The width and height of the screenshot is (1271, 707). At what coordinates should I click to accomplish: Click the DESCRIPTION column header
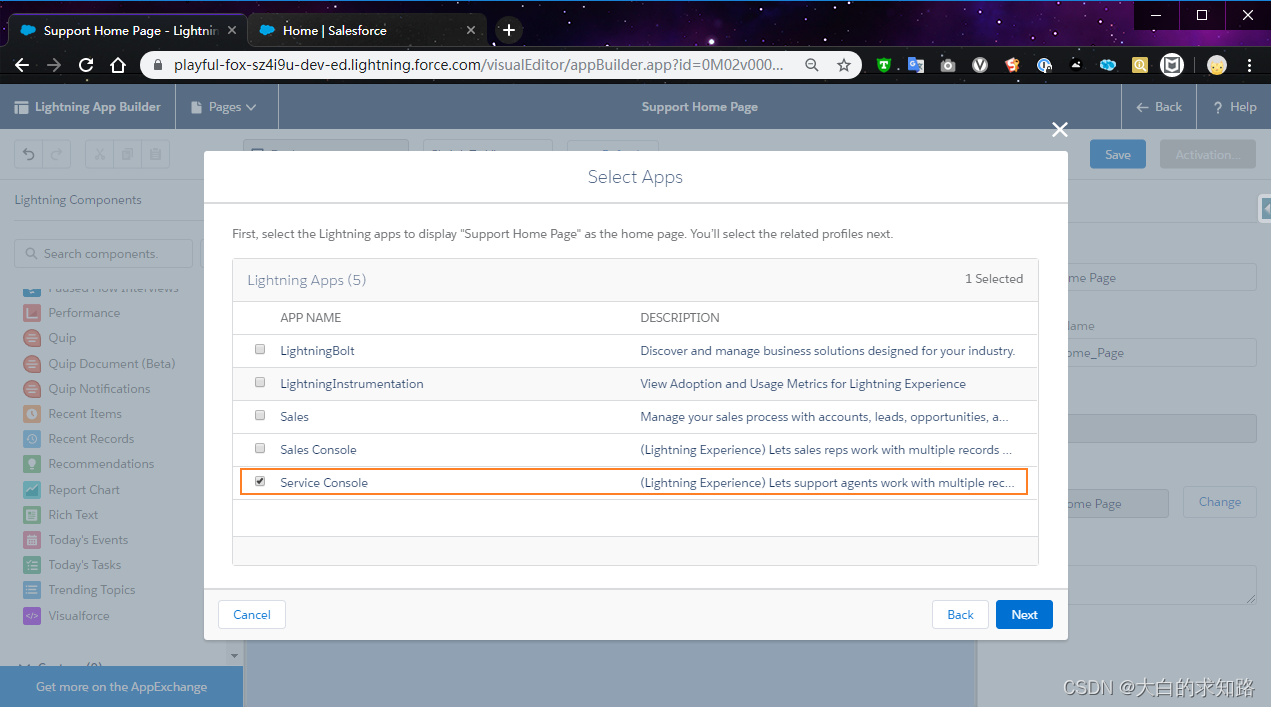click(680, 317)
